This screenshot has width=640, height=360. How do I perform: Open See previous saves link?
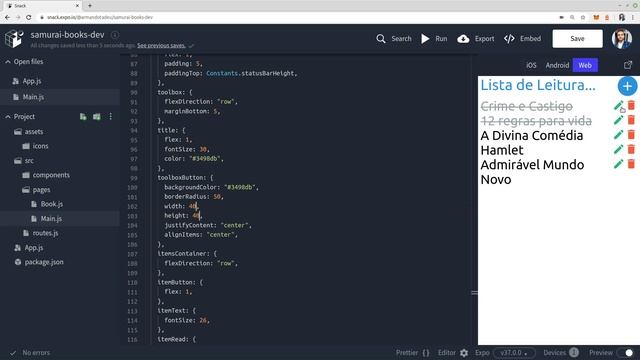(x=161, y=45)
